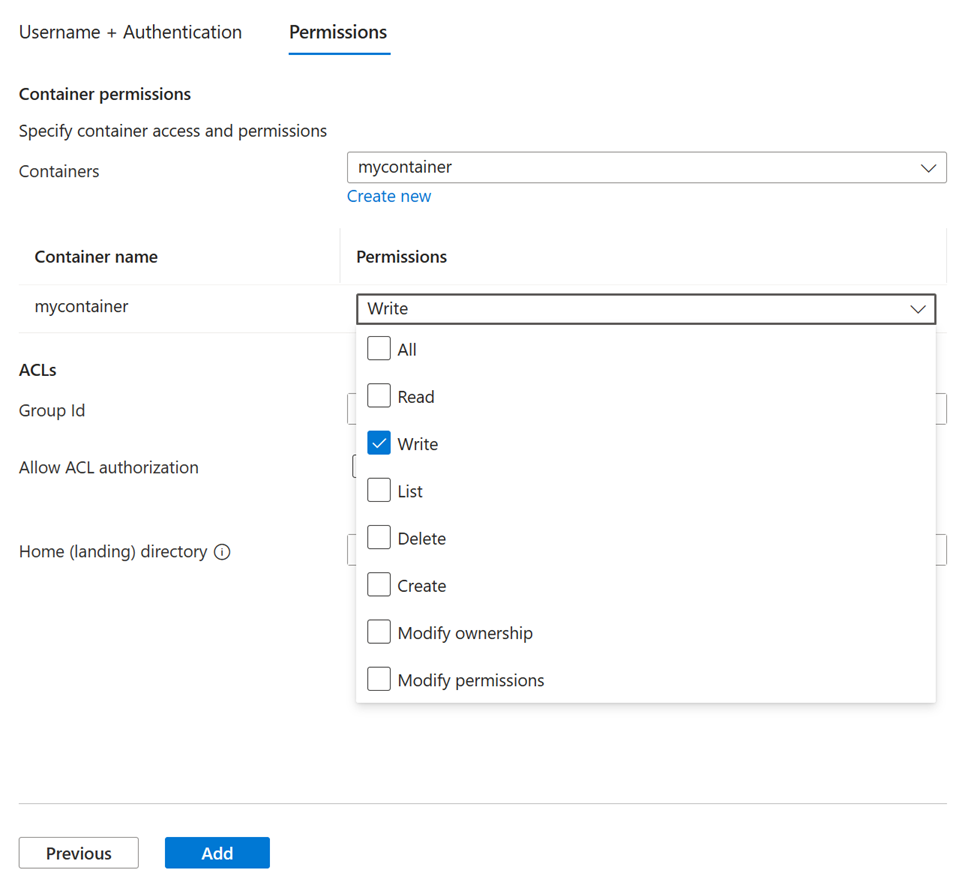This screenshot has height=885, width=962.
Task: Collapse the Permissions dropdown for mycontainer
Action: (x=918, y=309)
